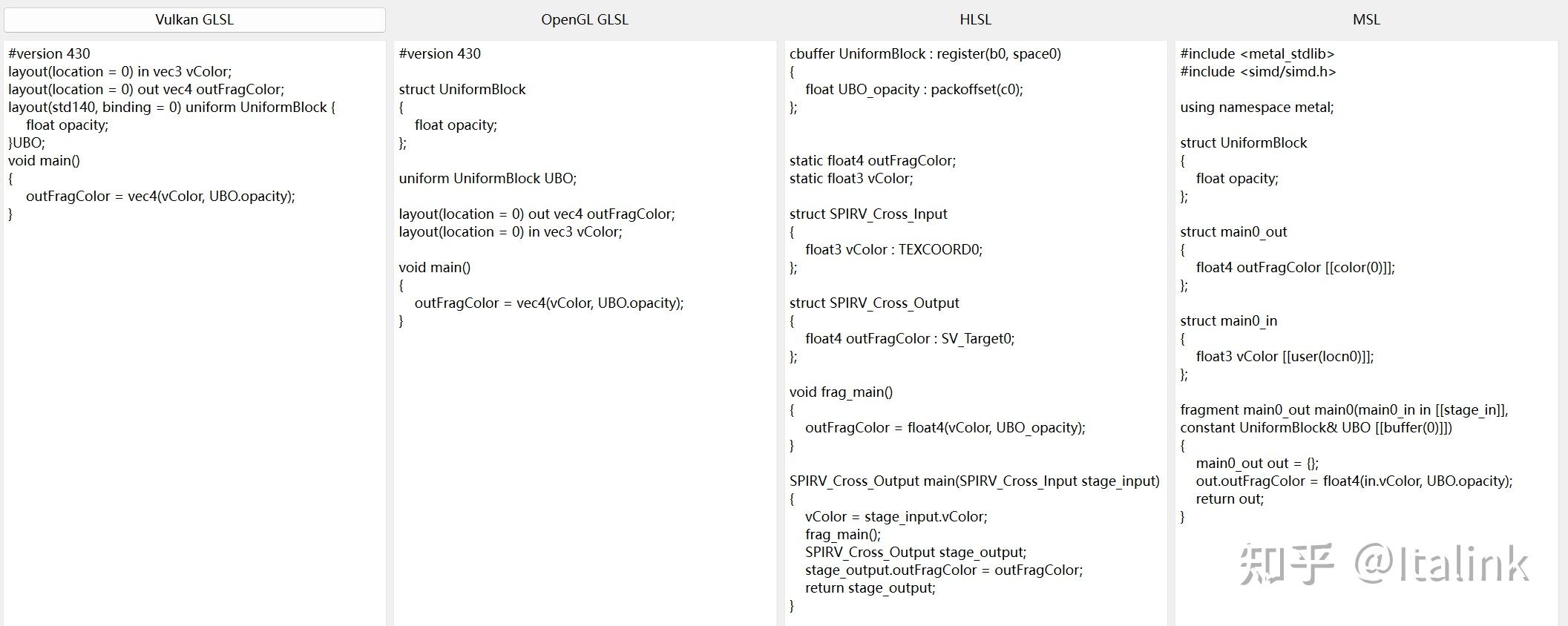Click 'struct UniformBlock' in the OpenGL GLSL panel
The image size is (1568, 626).
[x=462, y=90]
